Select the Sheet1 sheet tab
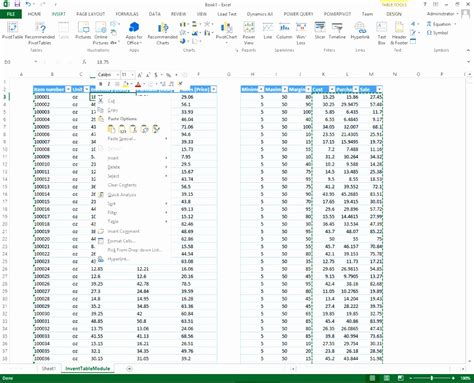 coord(48,368)
